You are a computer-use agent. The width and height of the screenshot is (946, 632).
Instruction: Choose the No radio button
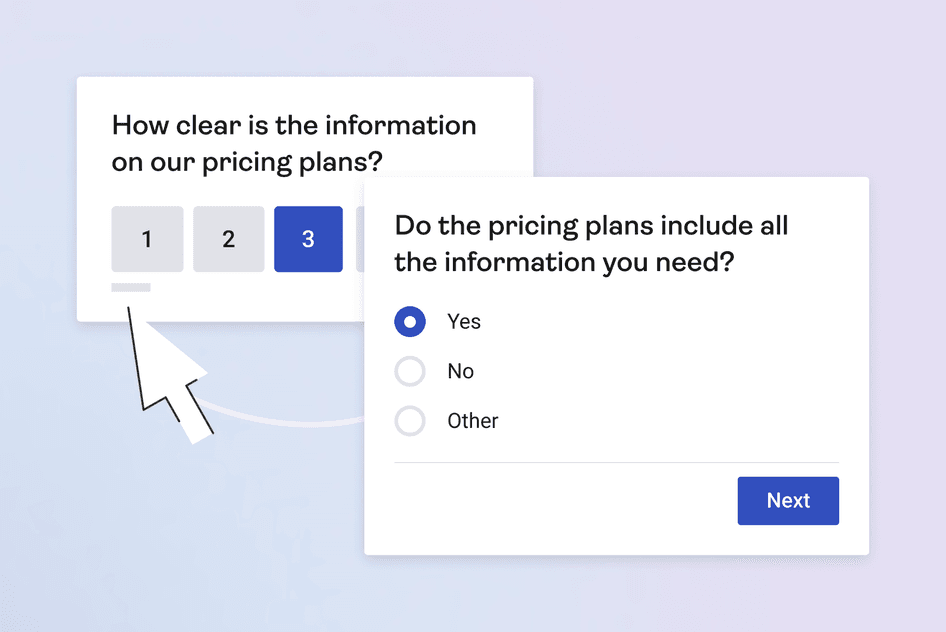pyautogui.click(x=410, y=372)
